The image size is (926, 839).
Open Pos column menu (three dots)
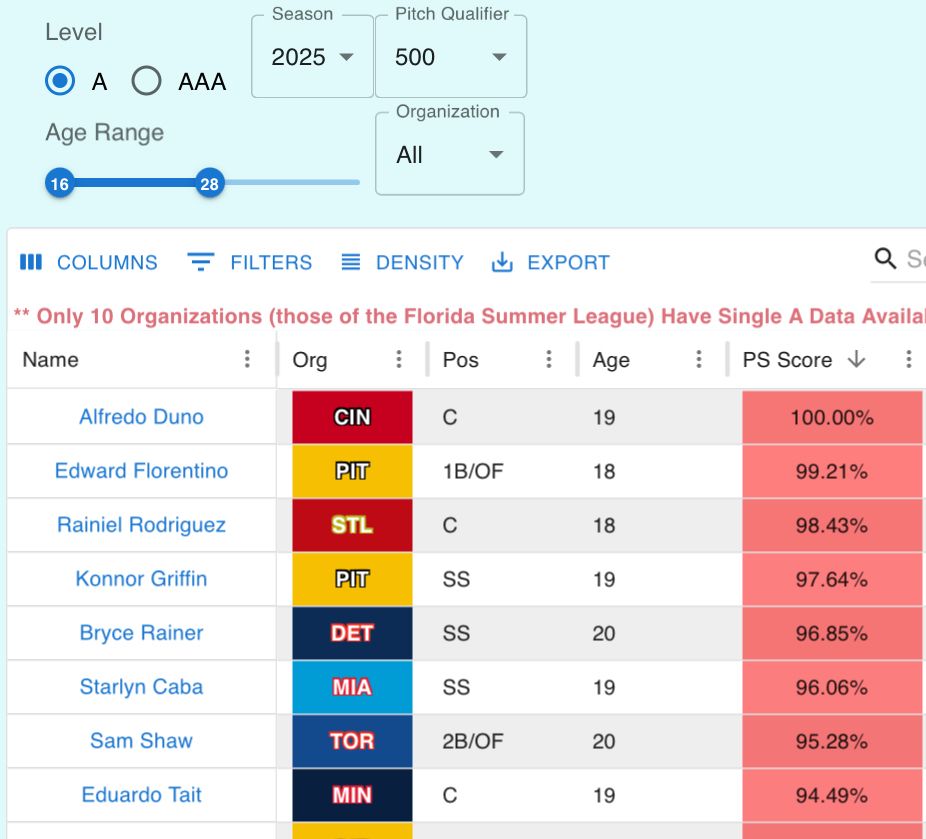coord(549,359)
